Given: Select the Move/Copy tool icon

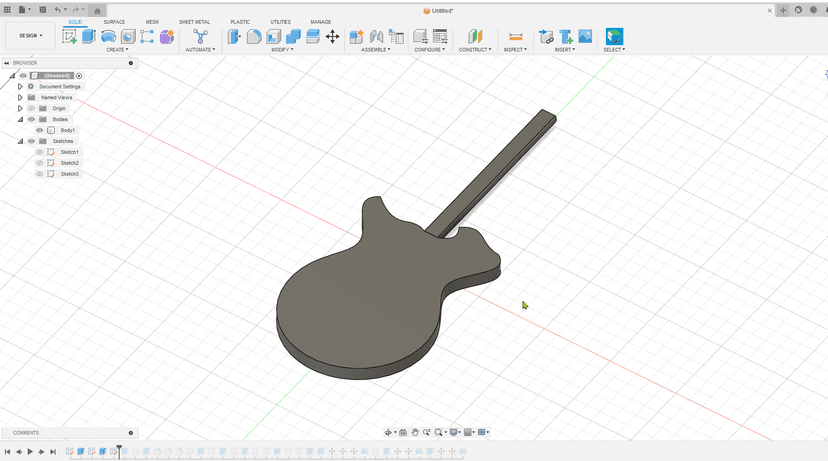Looking at the screenshot, I should [332, 36].
